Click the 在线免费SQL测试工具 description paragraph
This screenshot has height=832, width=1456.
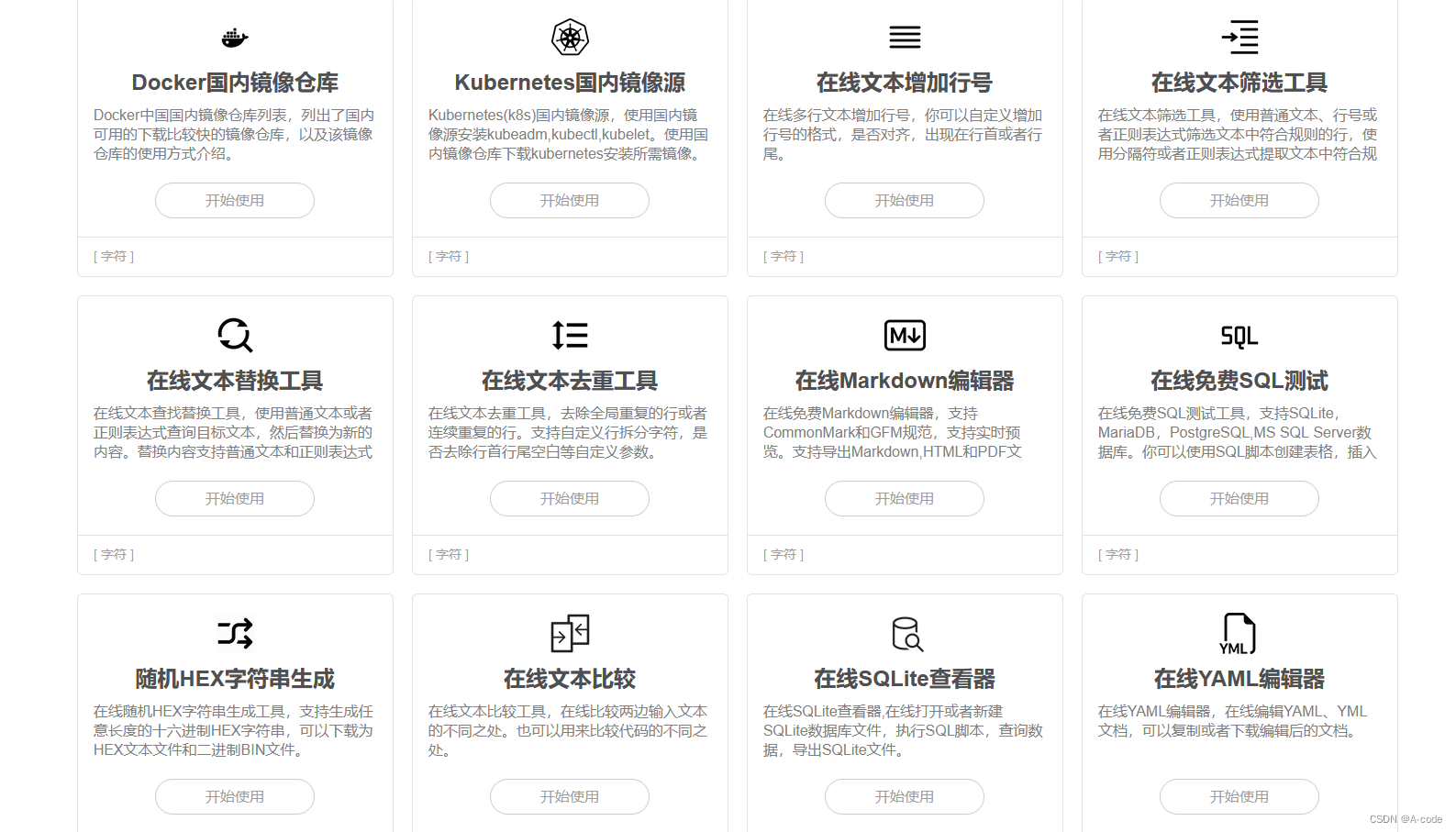(1239, 433)
